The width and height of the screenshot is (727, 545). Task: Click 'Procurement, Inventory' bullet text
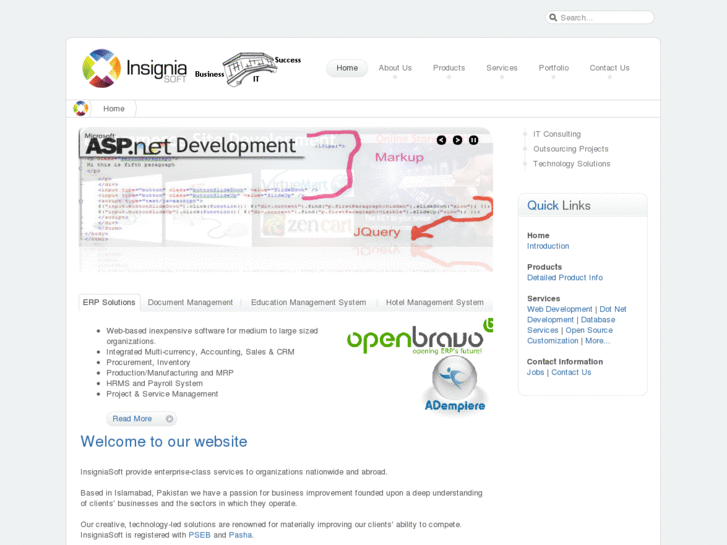[148, 362]
